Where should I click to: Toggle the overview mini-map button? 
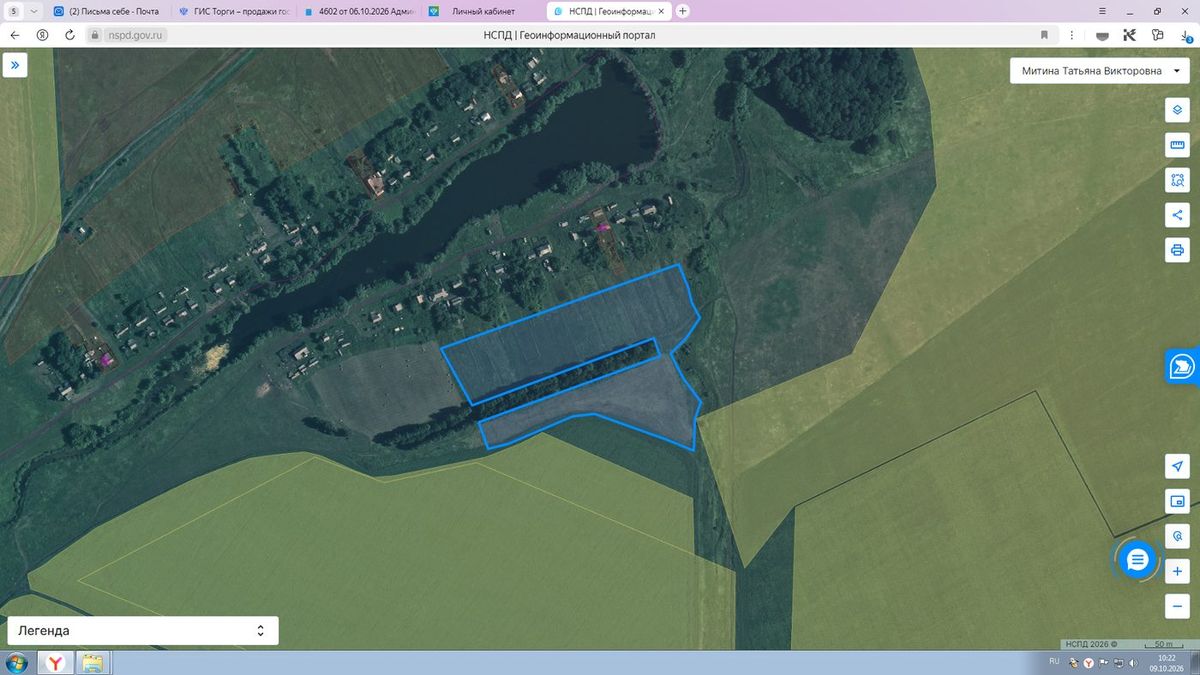point(1177,501)
